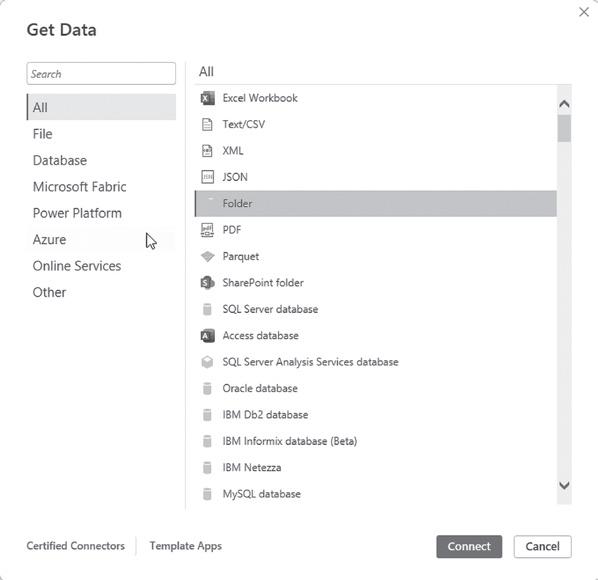Select the Excel Workbook connector icon
Screen dimensions: 598x580
point(207,98)
